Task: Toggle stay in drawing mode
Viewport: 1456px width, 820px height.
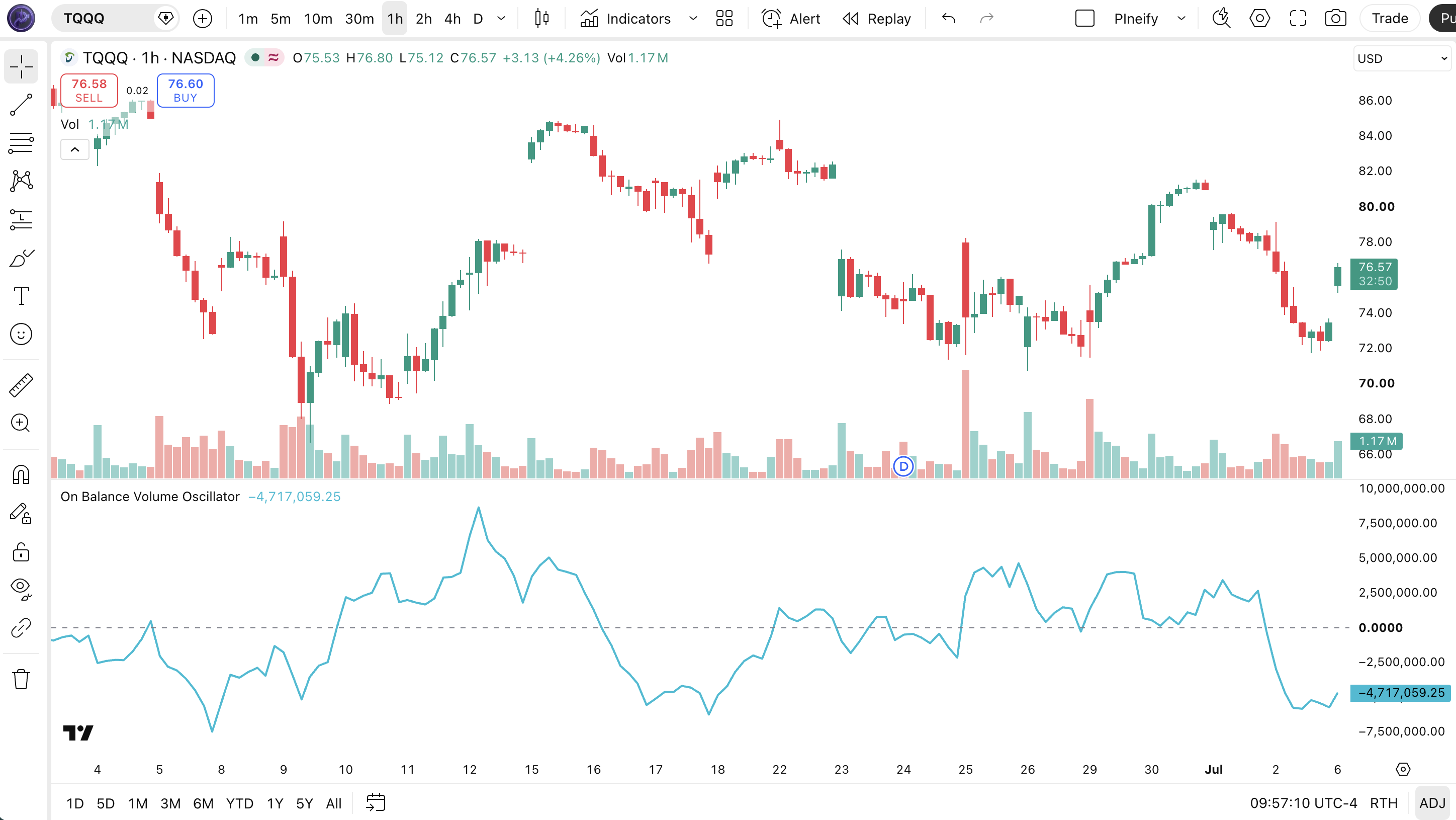Action: (x=21, y=514)
